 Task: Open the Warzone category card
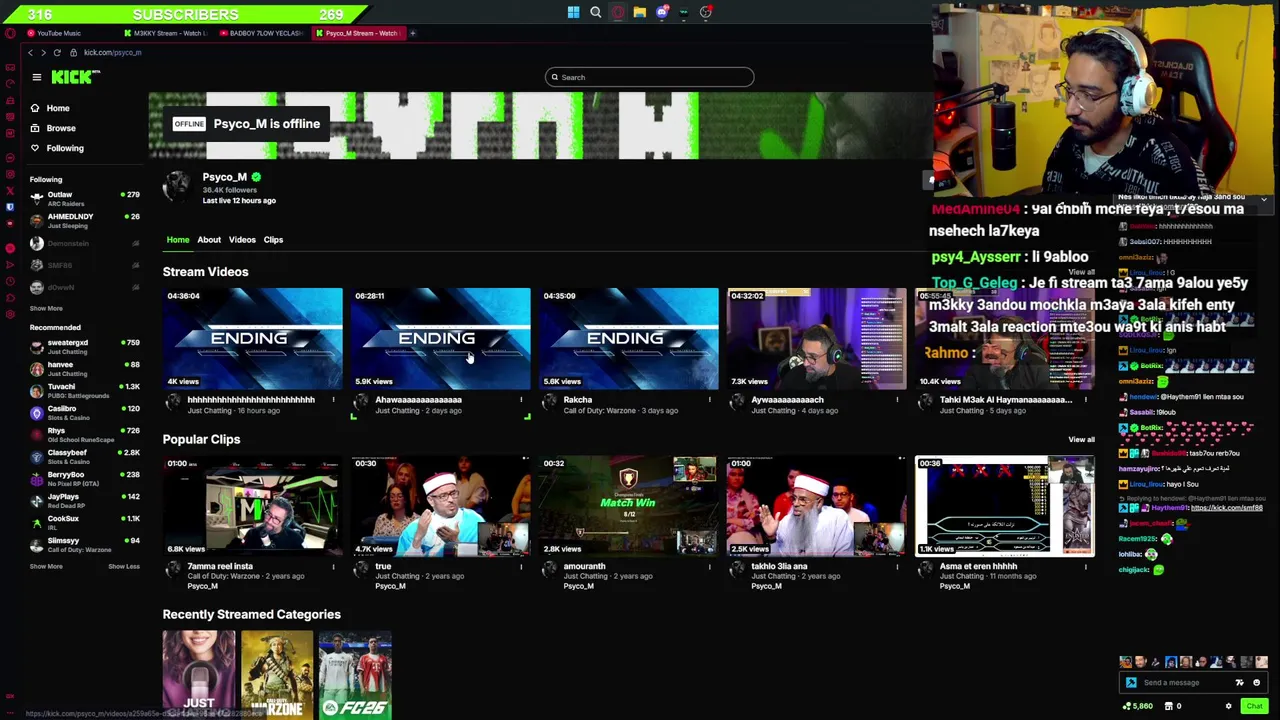[277, 674]
